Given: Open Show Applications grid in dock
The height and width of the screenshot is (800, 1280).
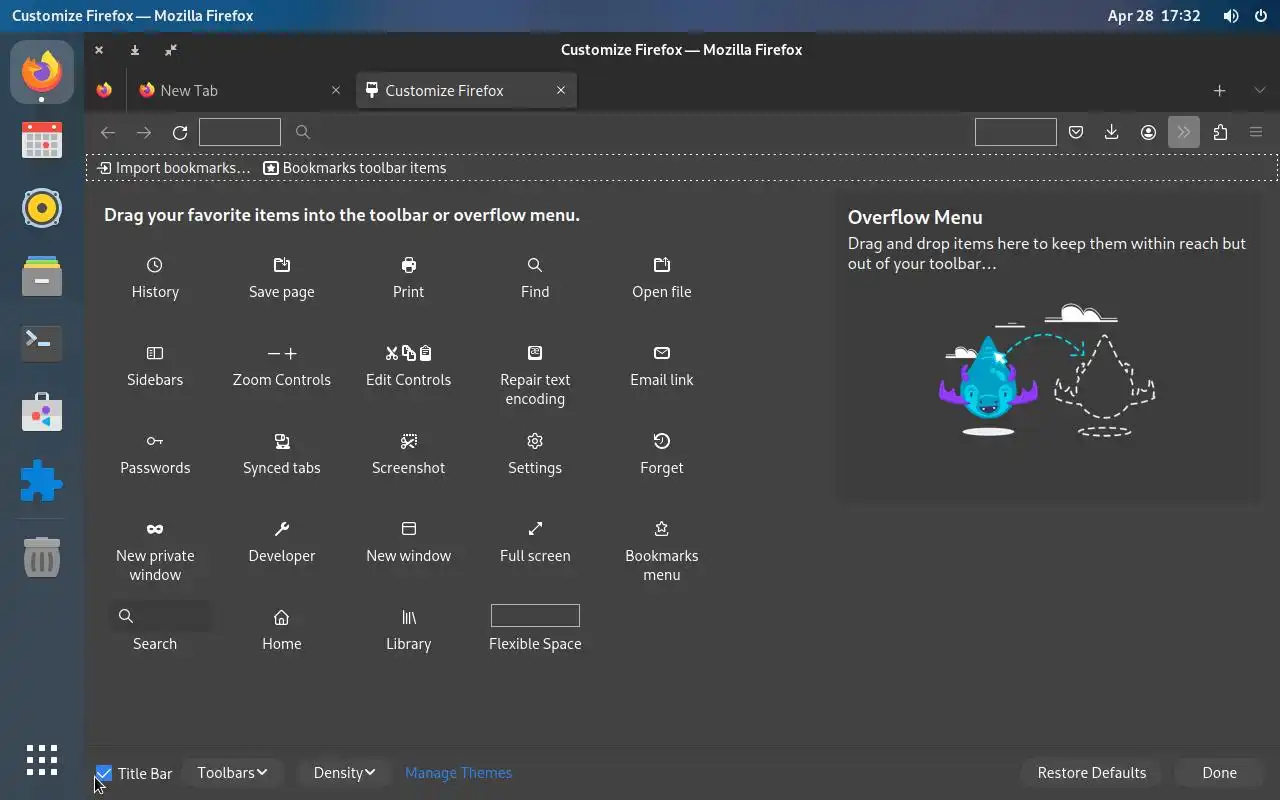Looking at the screenshot, I should click(42, 760).
